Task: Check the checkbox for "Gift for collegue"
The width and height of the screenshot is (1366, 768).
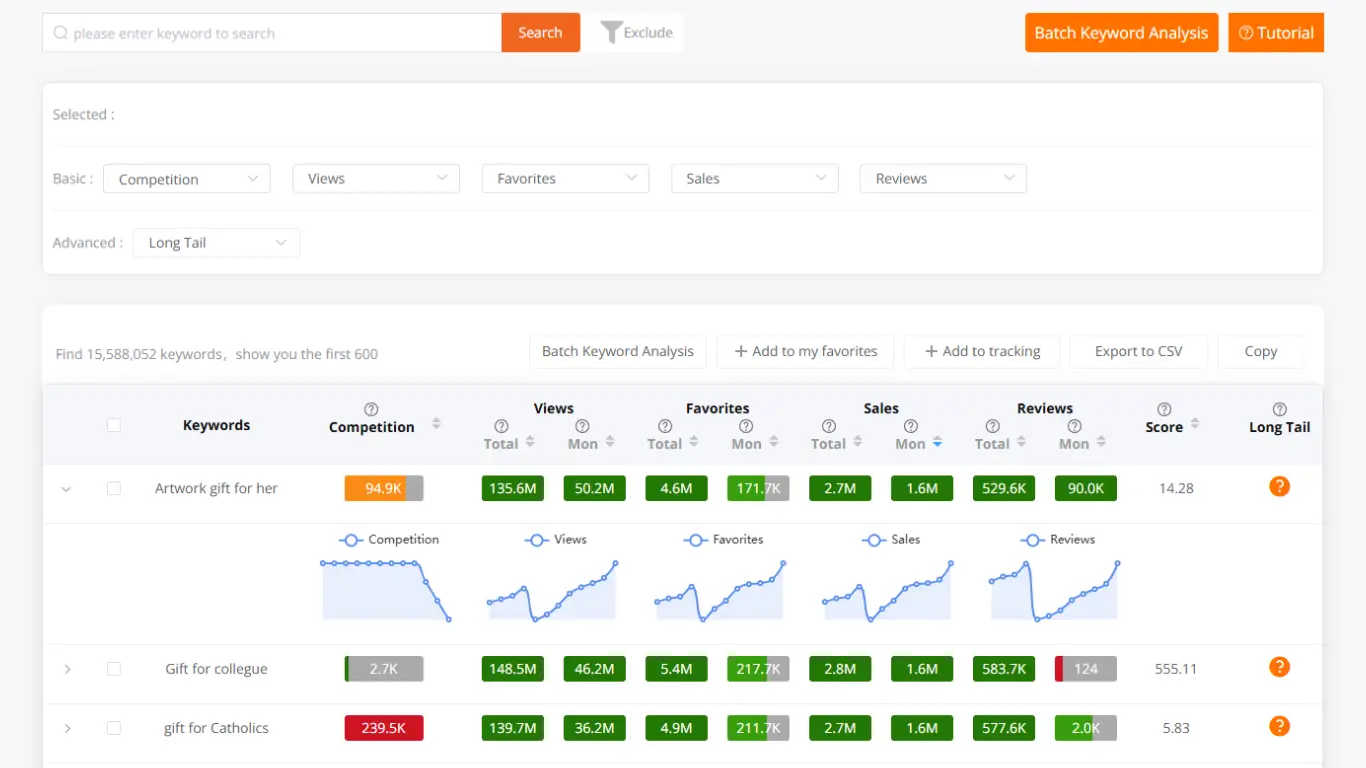Action: pos(114,668)
